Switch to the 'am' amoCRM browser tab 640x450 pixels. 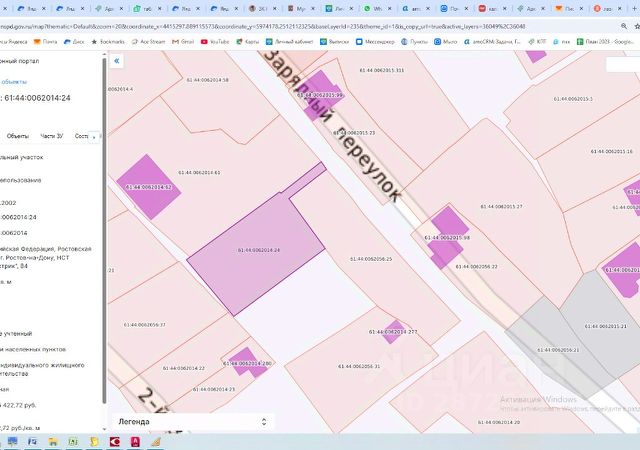[416, 8]
